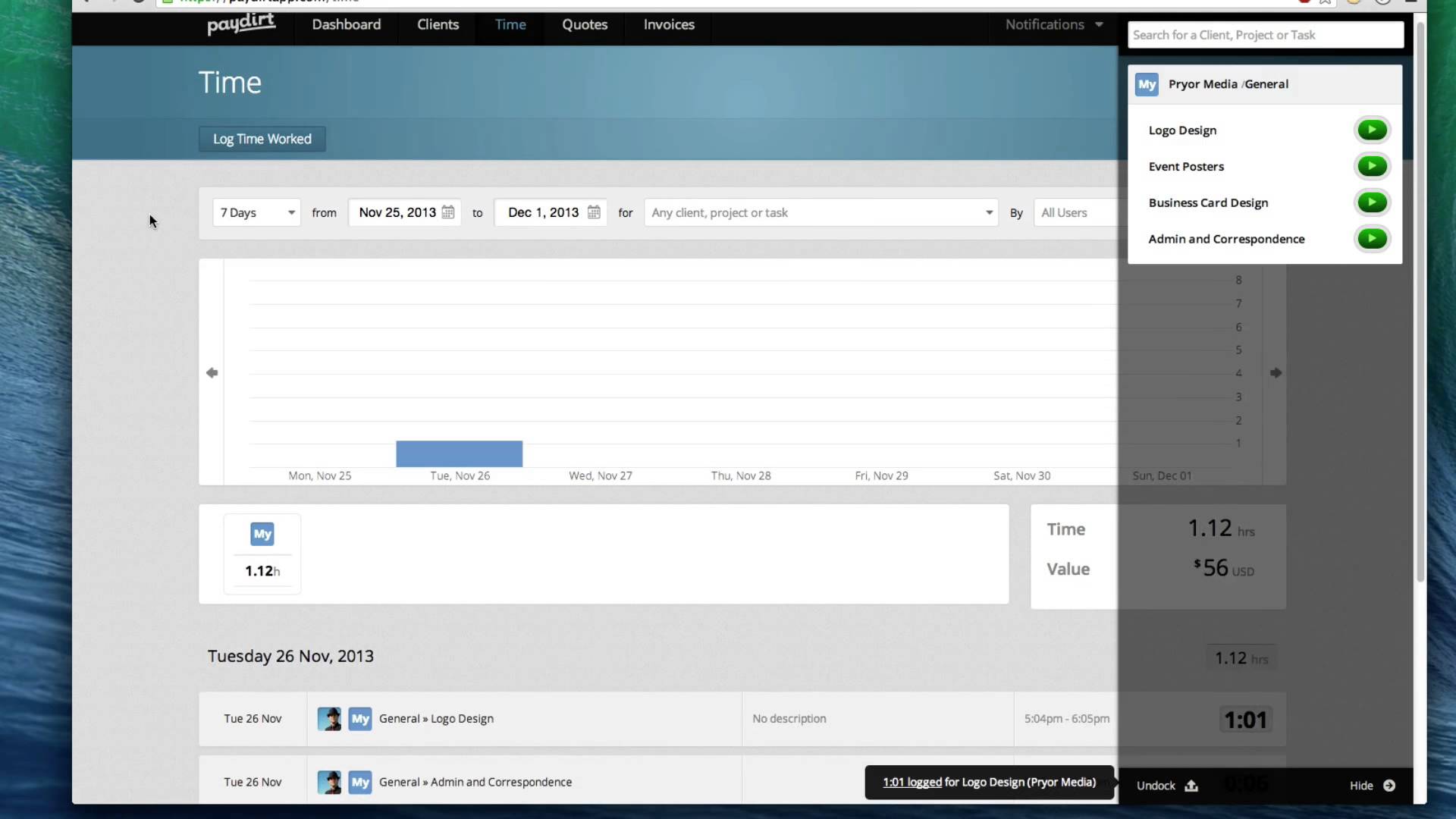Click user avatar in Admin and Correspondence row
1456x819 pixels.
click(329, 782)
